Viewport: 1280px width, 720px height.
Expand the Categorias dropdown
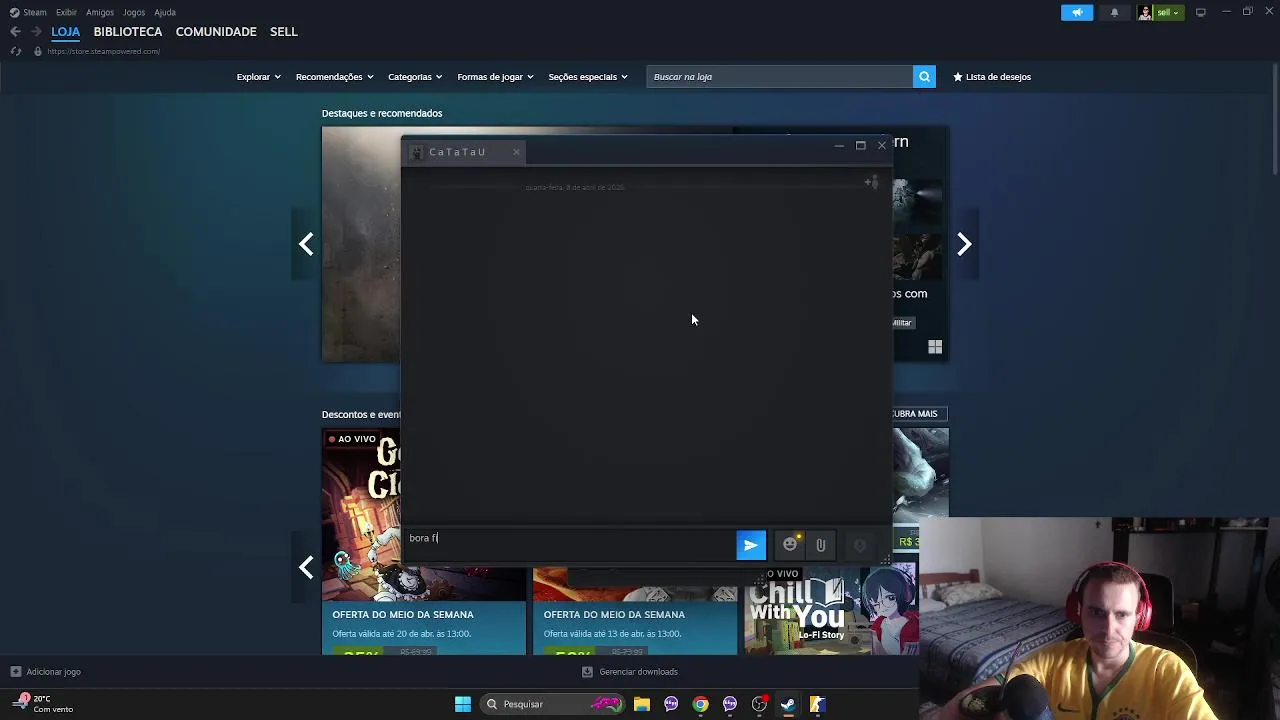(415, 77)
